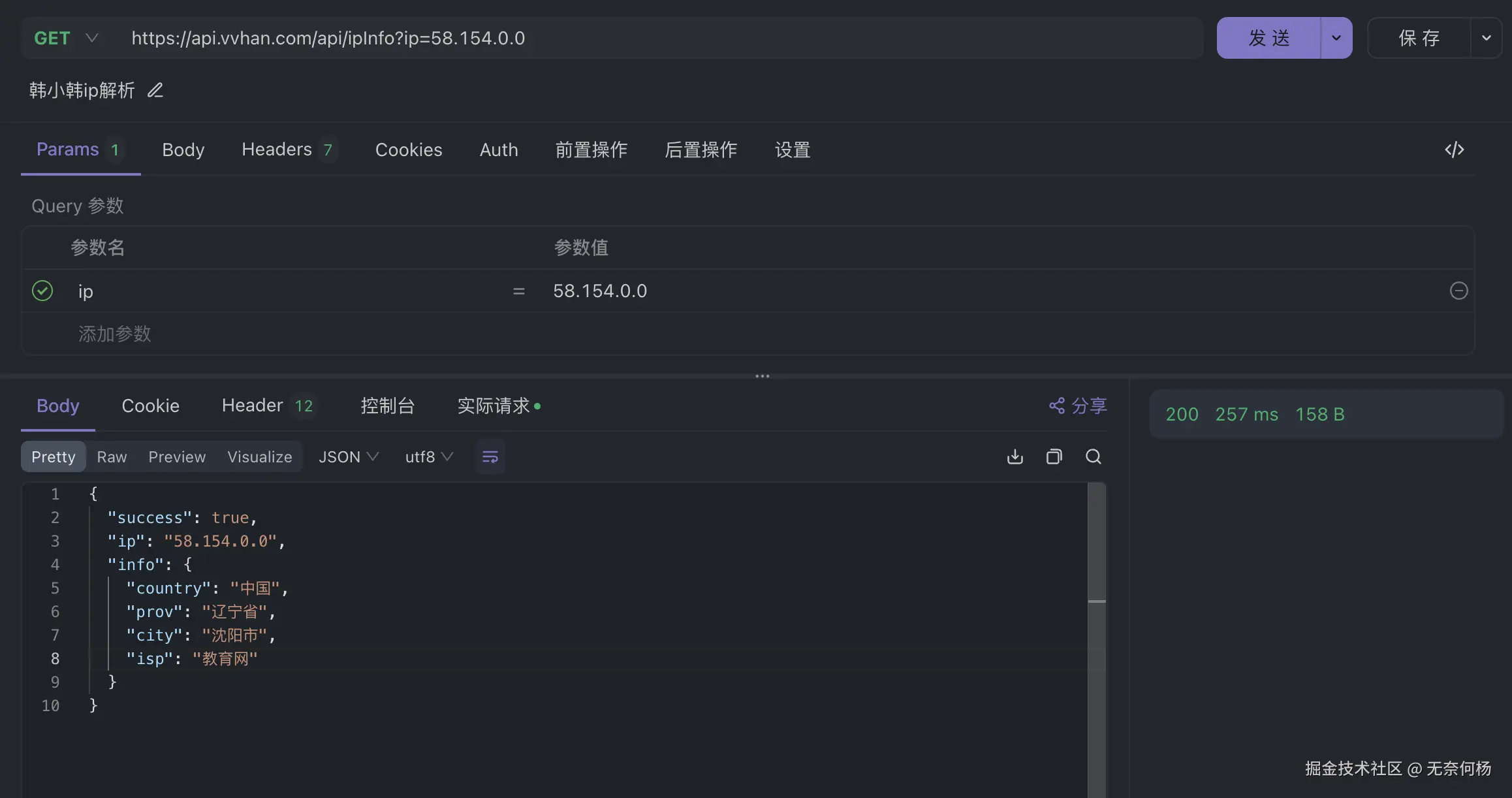Image resolution: width=1512 pixels, height=798 pixels.
Task: Open the GET method dropdown
Action: (x=65, y=38)
